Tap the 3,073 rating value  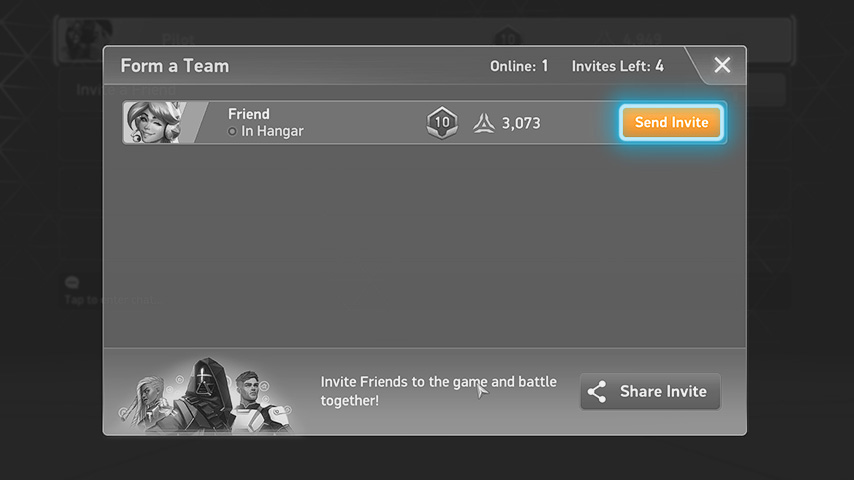[521, 123]
